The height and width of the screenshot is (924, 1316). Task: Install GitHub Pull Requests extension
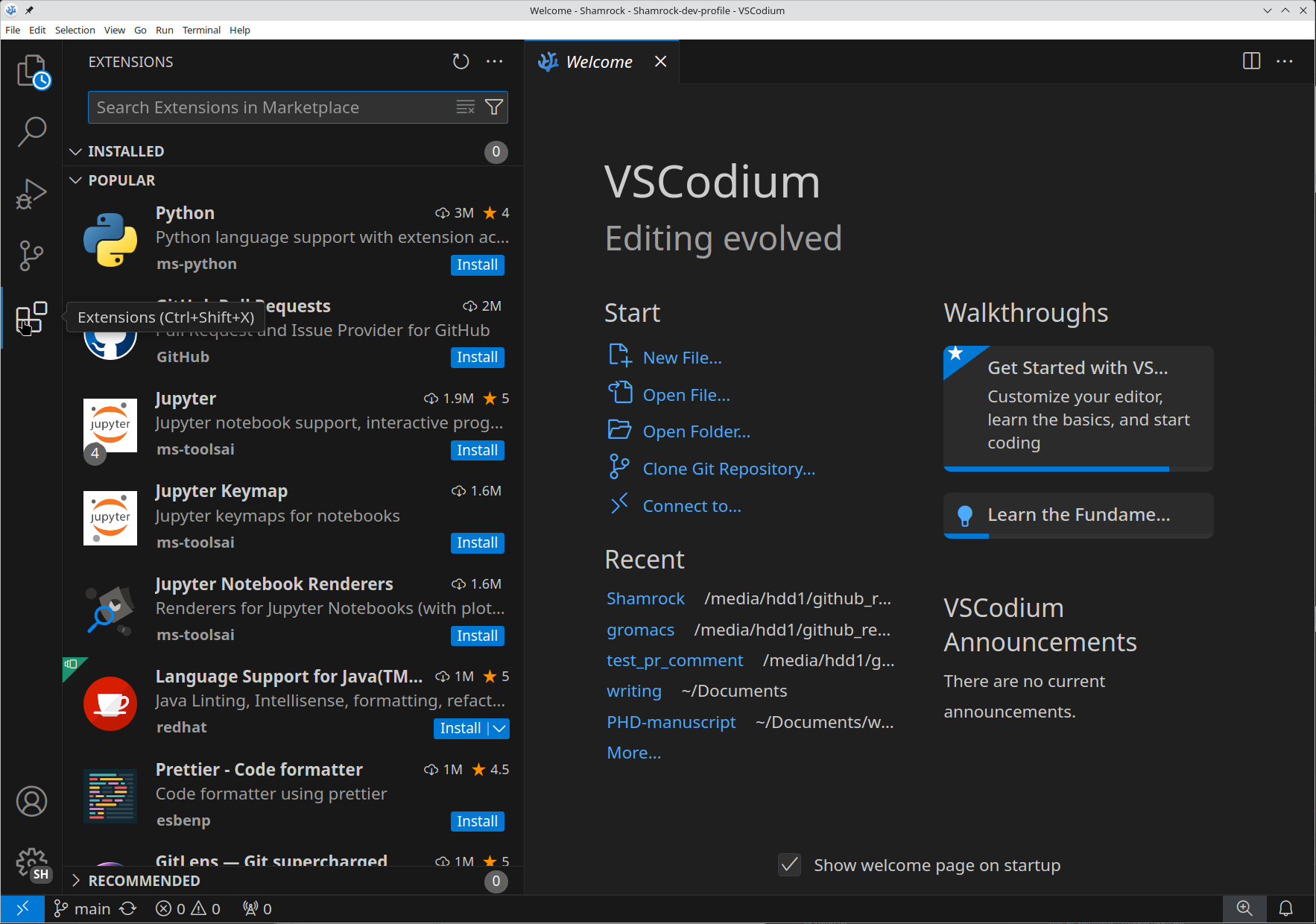[x=478, y=357]
